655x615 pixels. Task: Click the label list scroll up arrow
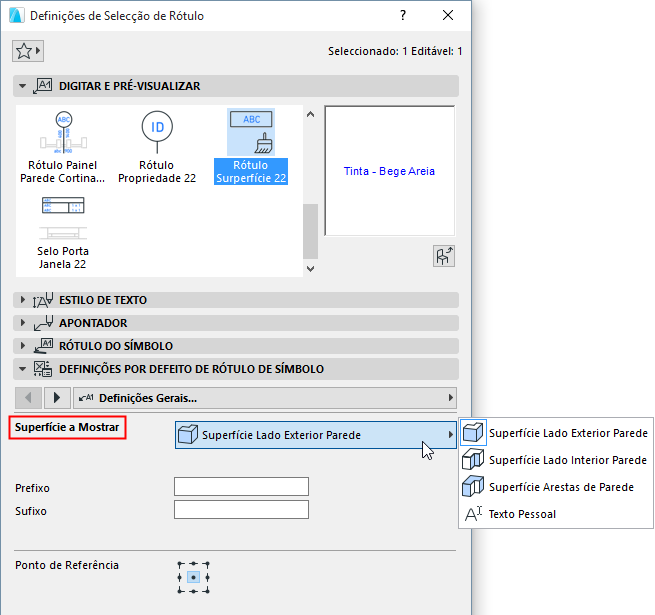[310, 114]
